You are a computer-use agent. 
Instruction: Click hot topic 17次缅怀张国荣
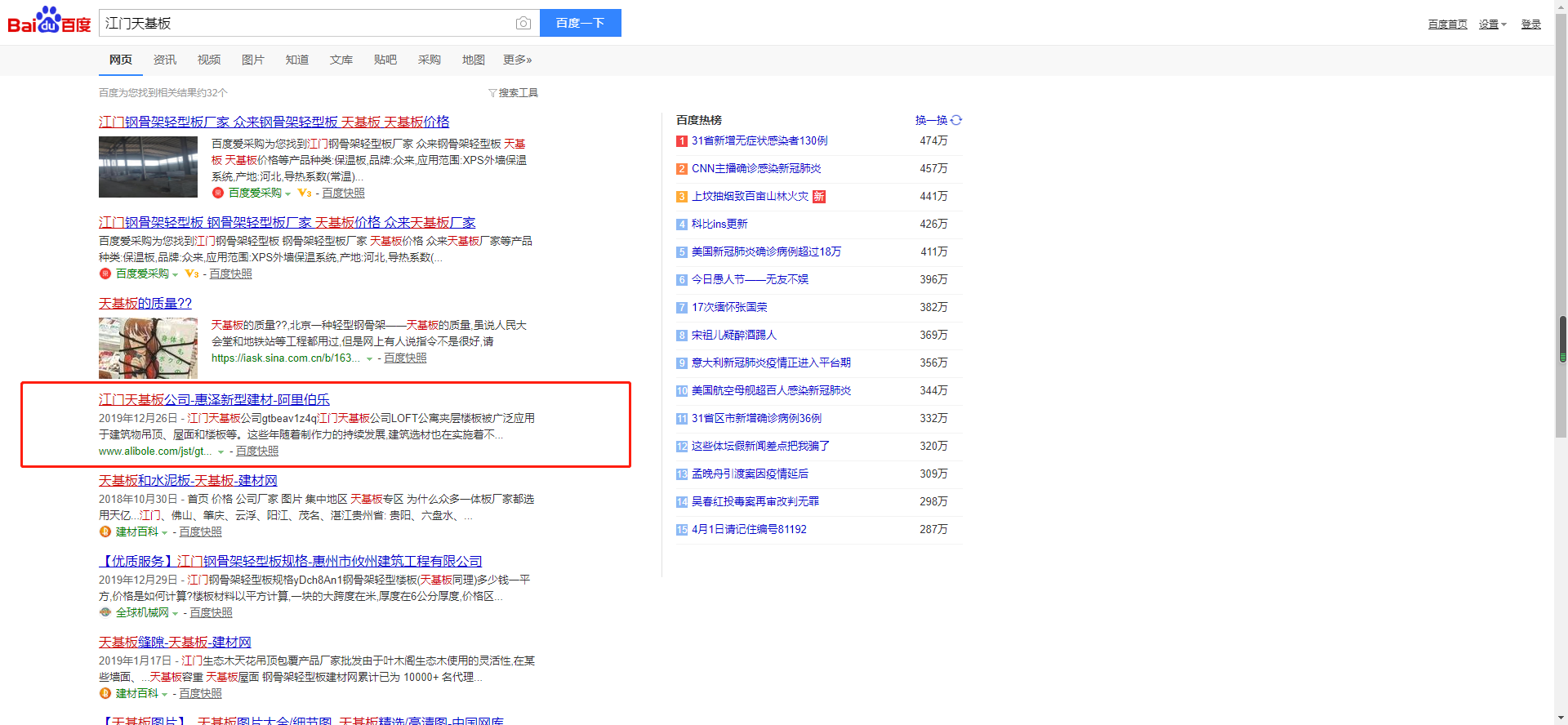tap(729, 308)
